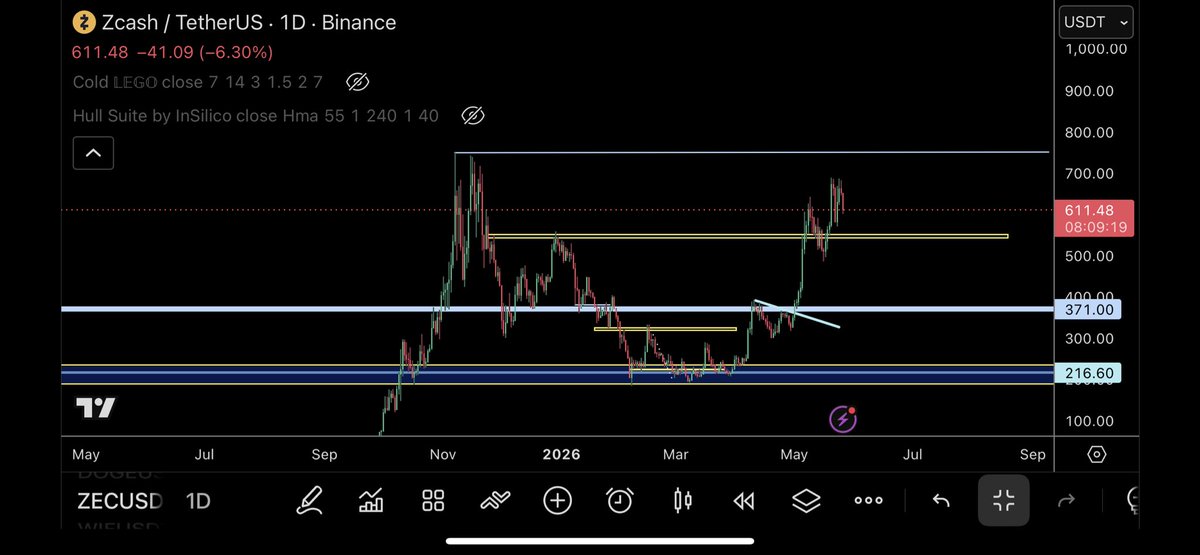Select the upper yellow horizontal zone drawing
Screen dimensions: 1200x555
[x=747, y=236]
